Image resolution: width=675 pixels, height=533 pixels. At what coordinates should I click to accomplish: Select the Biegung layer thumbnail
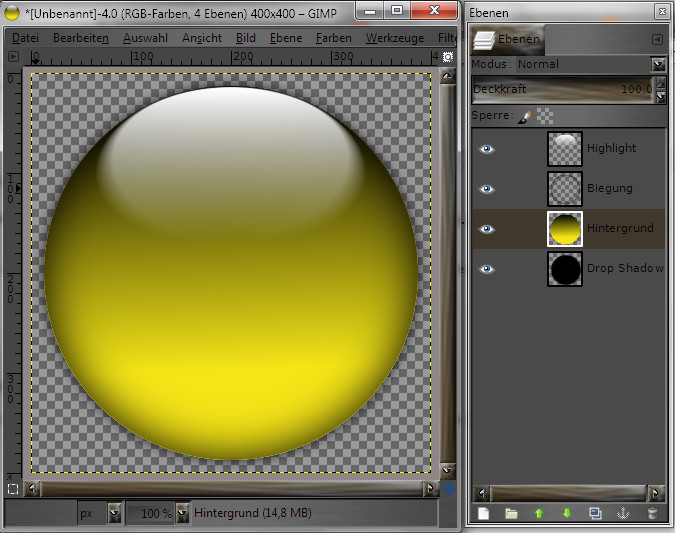[x=565, y=188]
